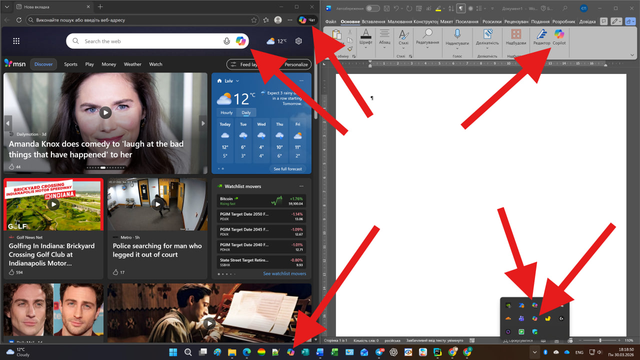The image size is (640, 360).
Task: Open Watchlist movers three-dot menu
Action: point(302,186)
